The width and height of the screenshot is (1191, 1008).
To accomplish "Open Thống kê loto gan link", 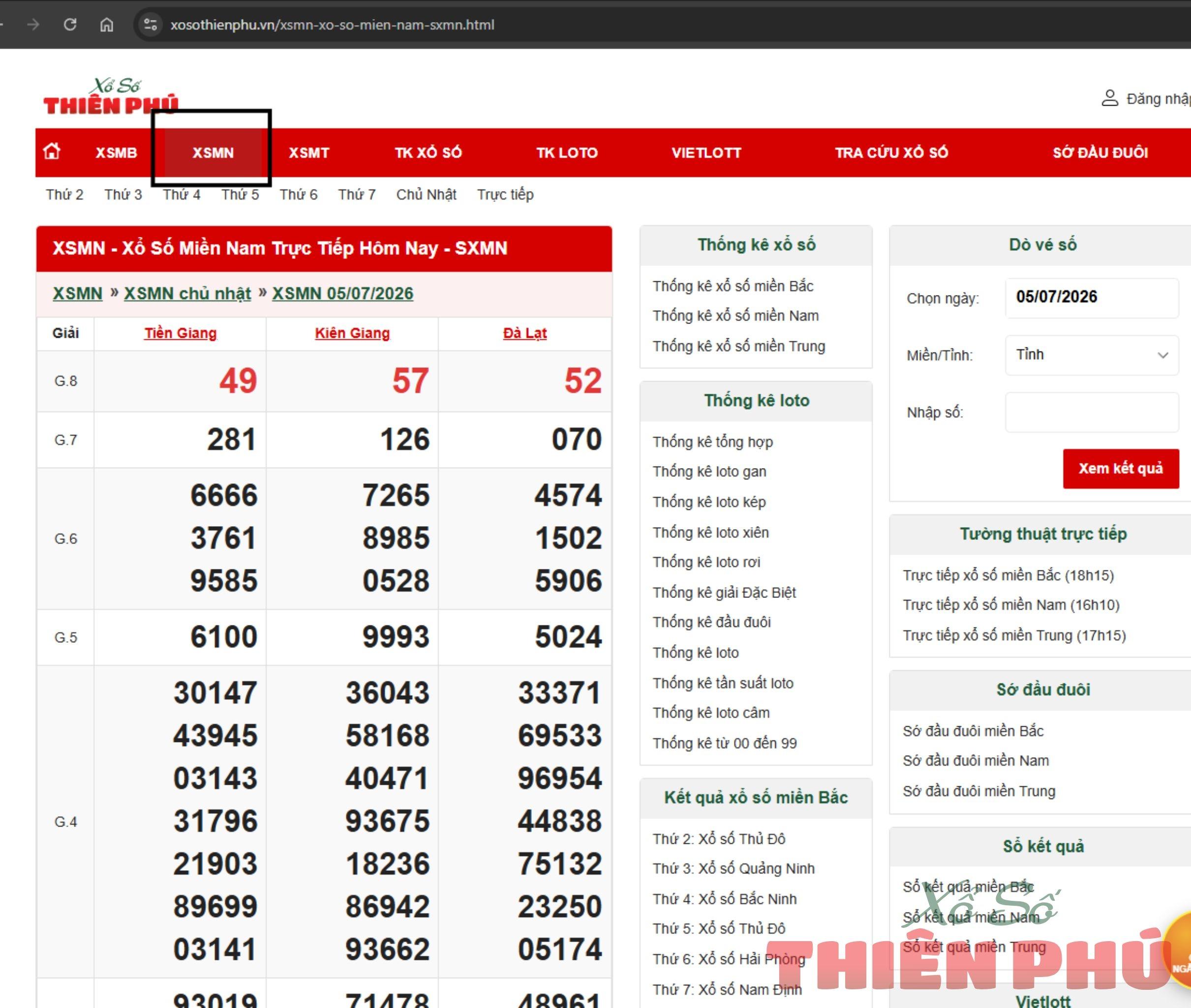I will pyautogui.click(x=709, y=472).
